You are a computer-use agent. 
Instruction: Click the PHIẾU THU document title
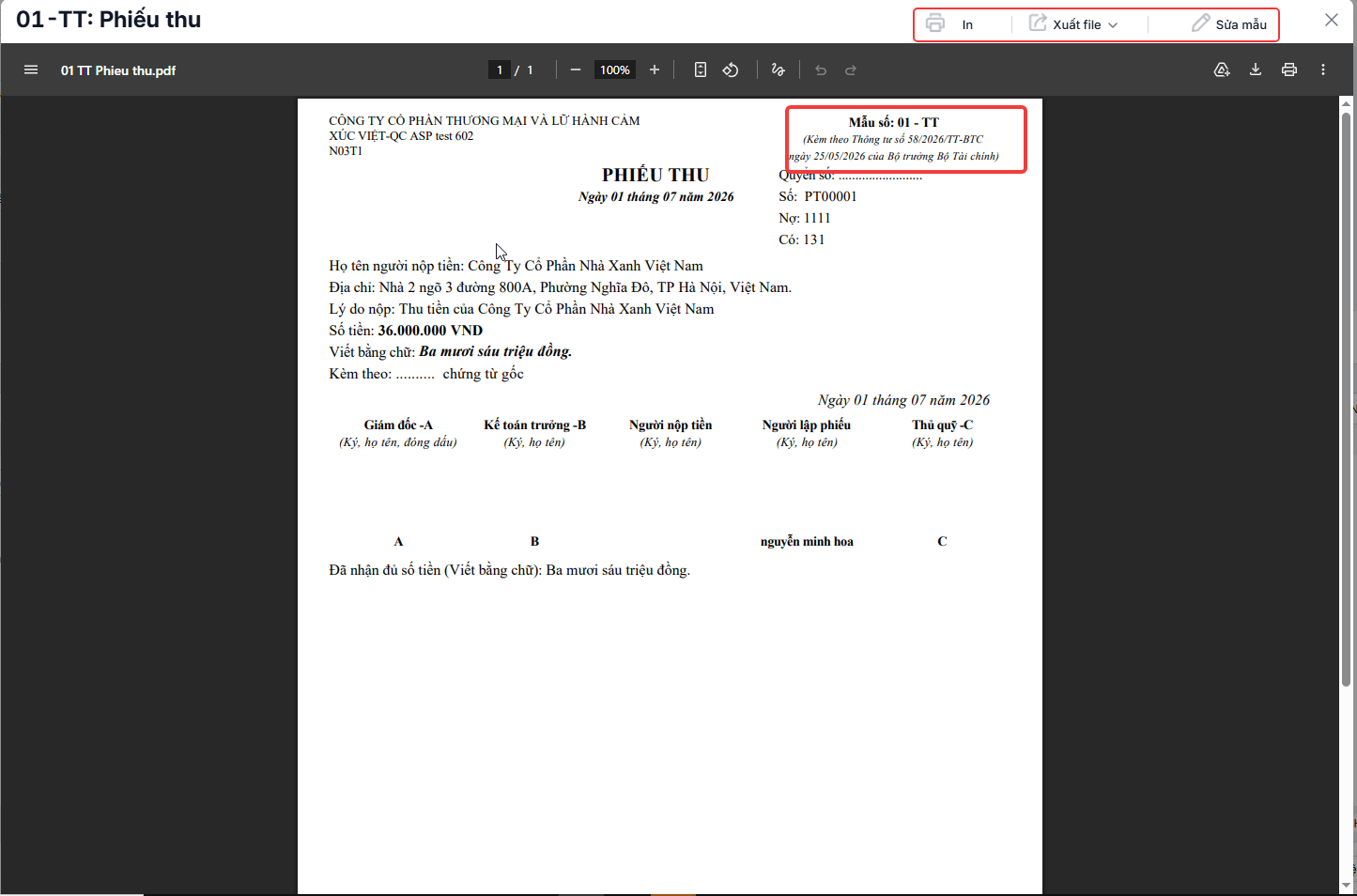tap(655, 175)
